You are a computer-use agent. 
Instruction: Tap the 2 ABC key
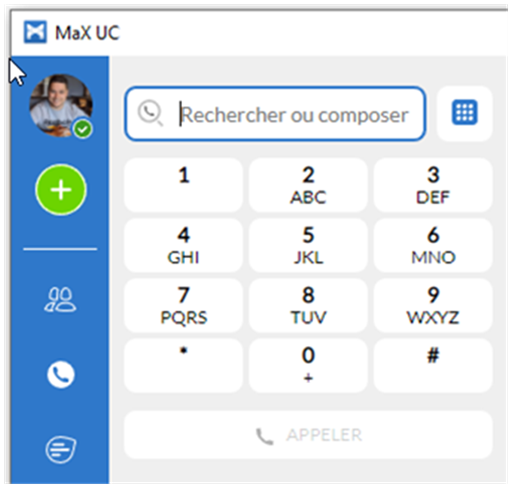[x=308, y=185]
